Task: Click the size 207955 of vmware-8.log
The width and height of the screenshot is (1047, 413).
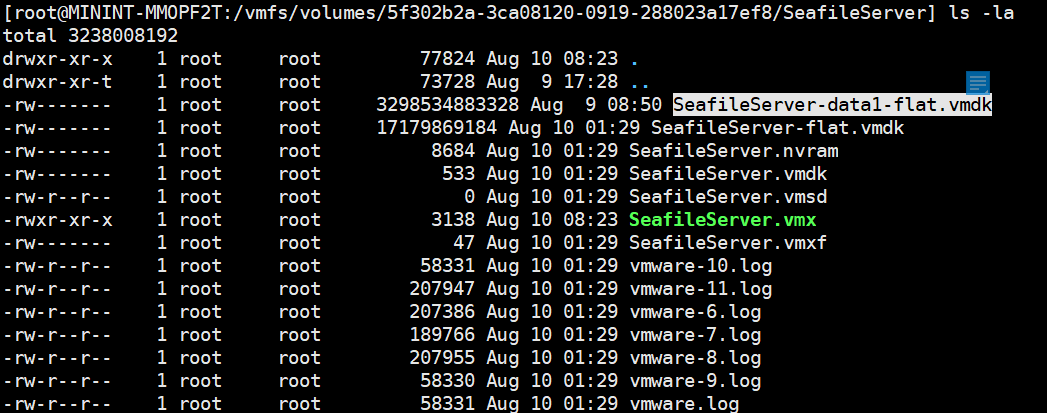Action: coord(442,358)
